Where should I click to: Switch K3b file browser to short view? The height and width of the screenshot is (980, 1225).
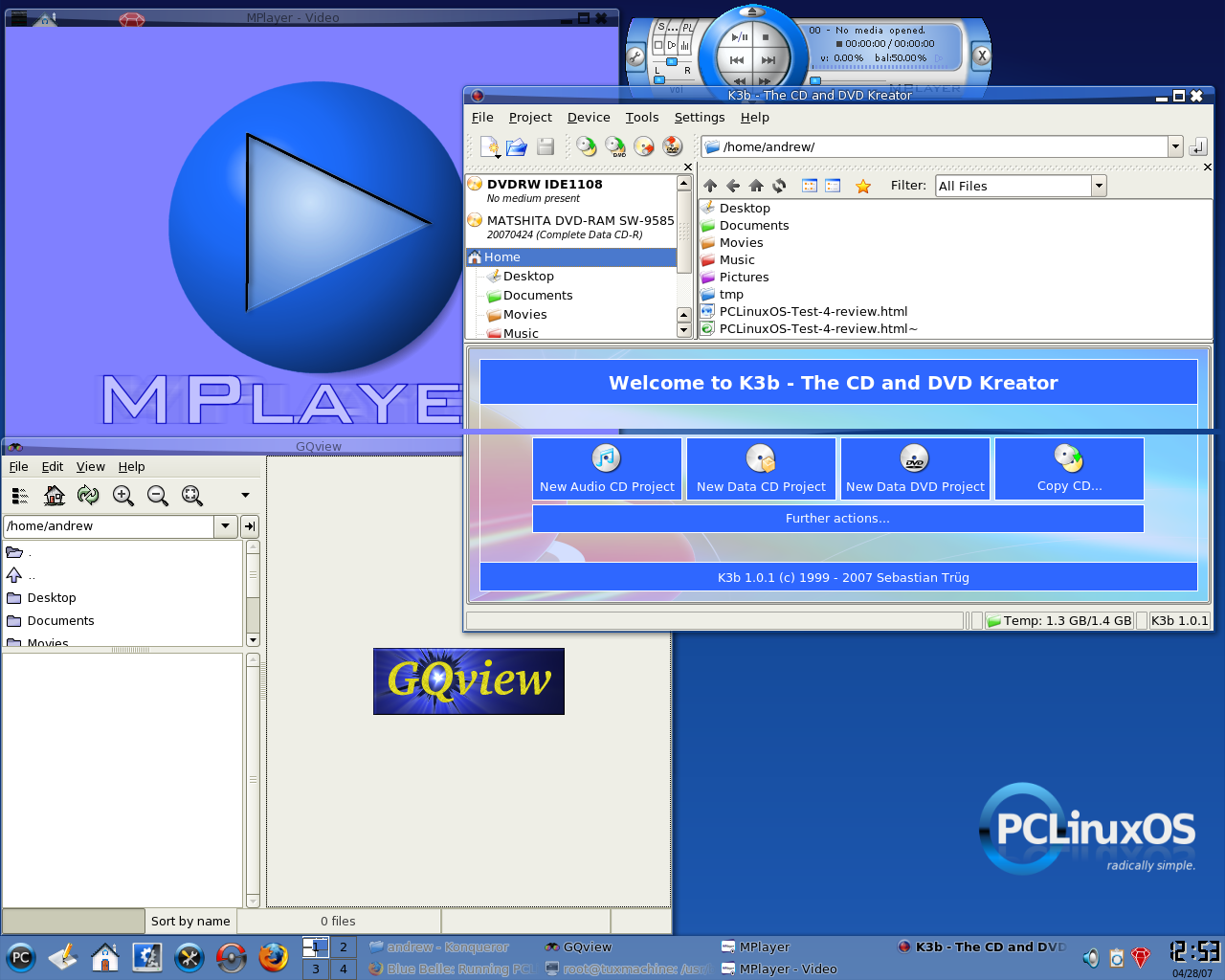[x=810, y=186]
